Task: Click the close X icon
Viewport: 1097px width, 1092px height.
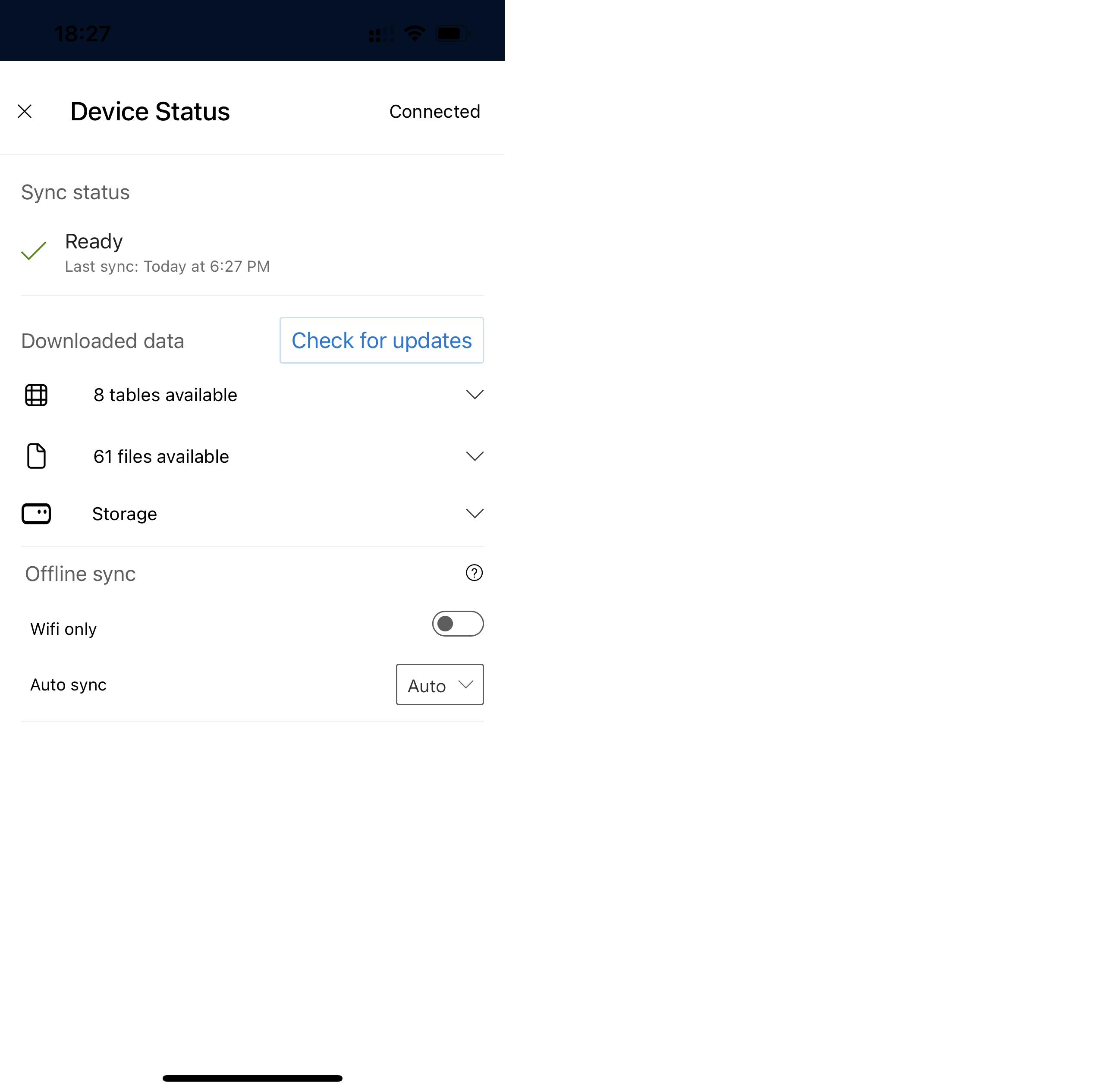Action: coord(25,111)
